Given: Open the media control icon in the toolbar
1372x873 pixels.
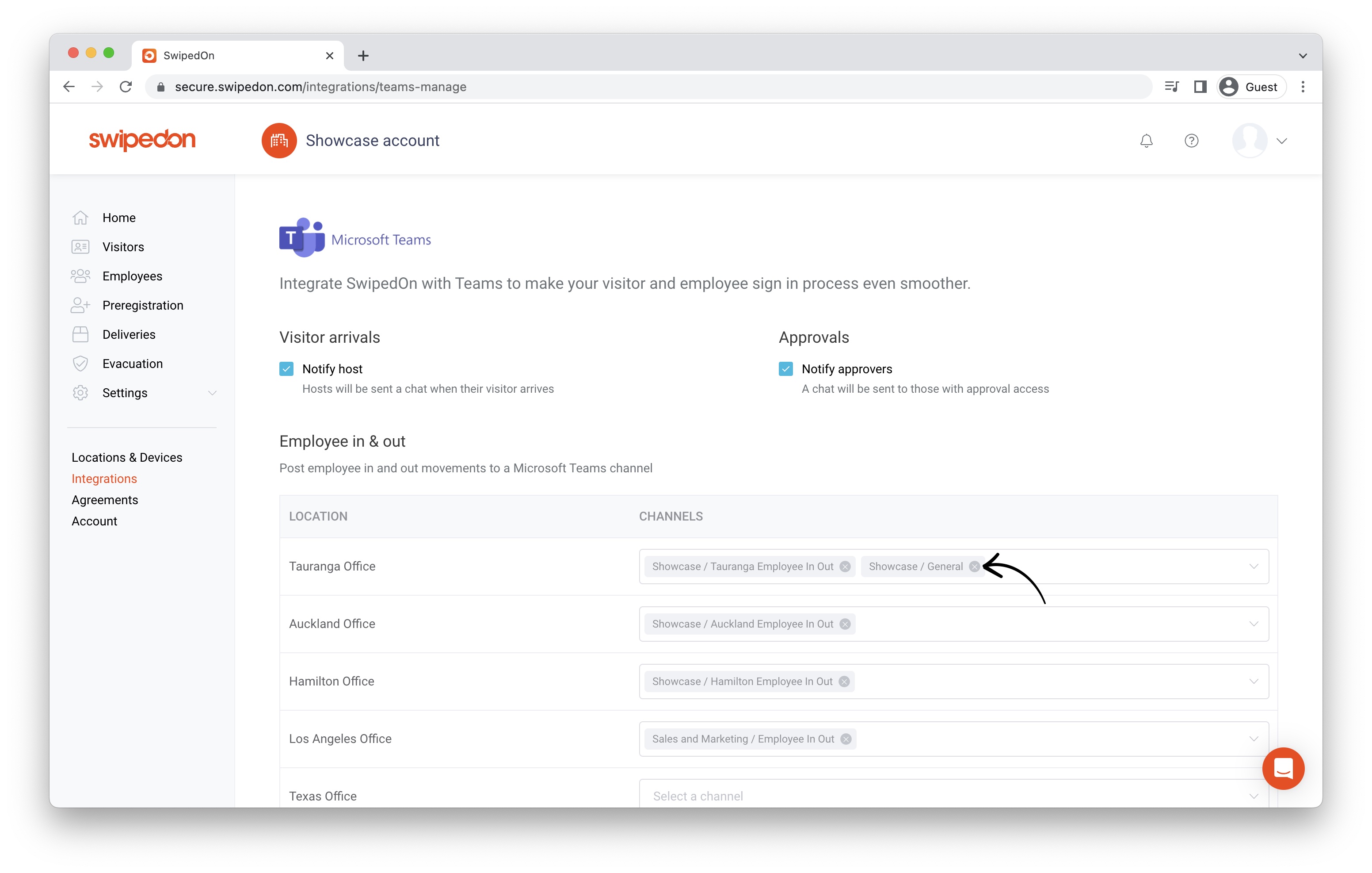Looking at the screenshot, I should click(x=1172, y=87).
